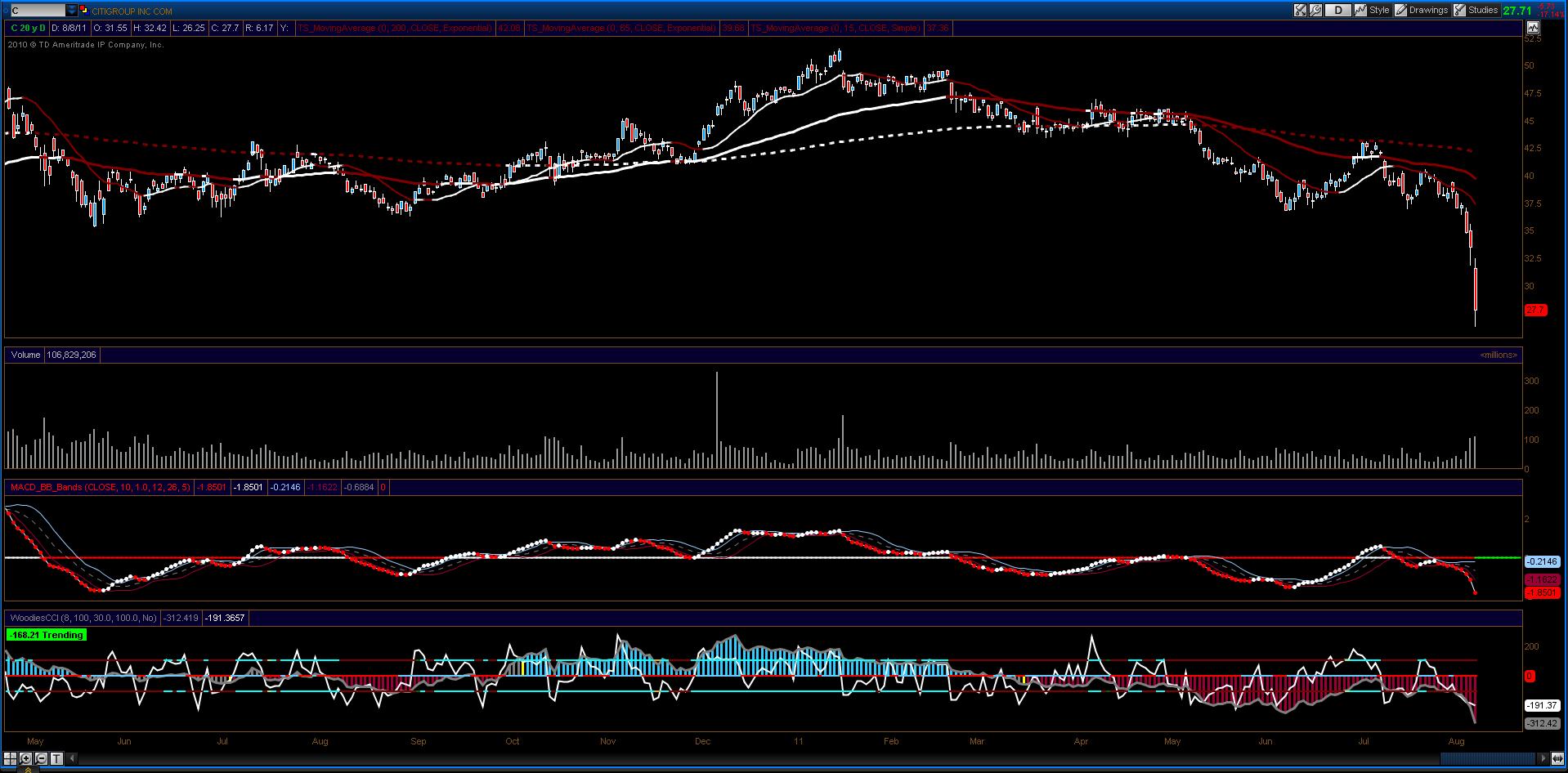The width and height of the screenshot is (1568, 773).
Task: Click the red 27.7 price marker
Action: click(1534, 311)
